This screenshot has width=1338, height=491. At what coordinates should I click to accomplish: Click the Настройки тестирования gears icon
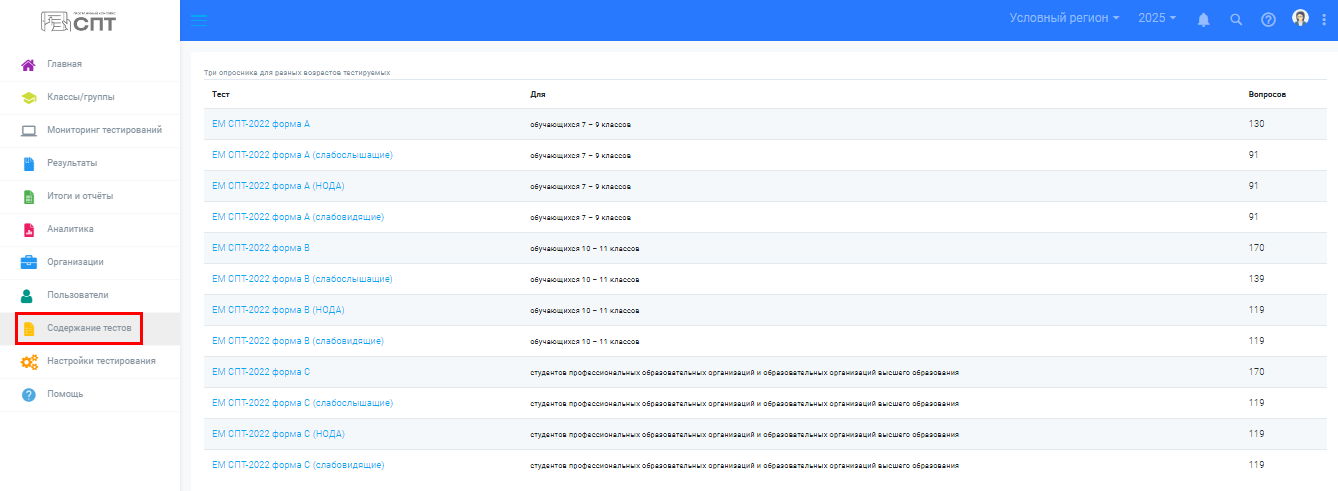pyautogui.click(x=29, y=362)
